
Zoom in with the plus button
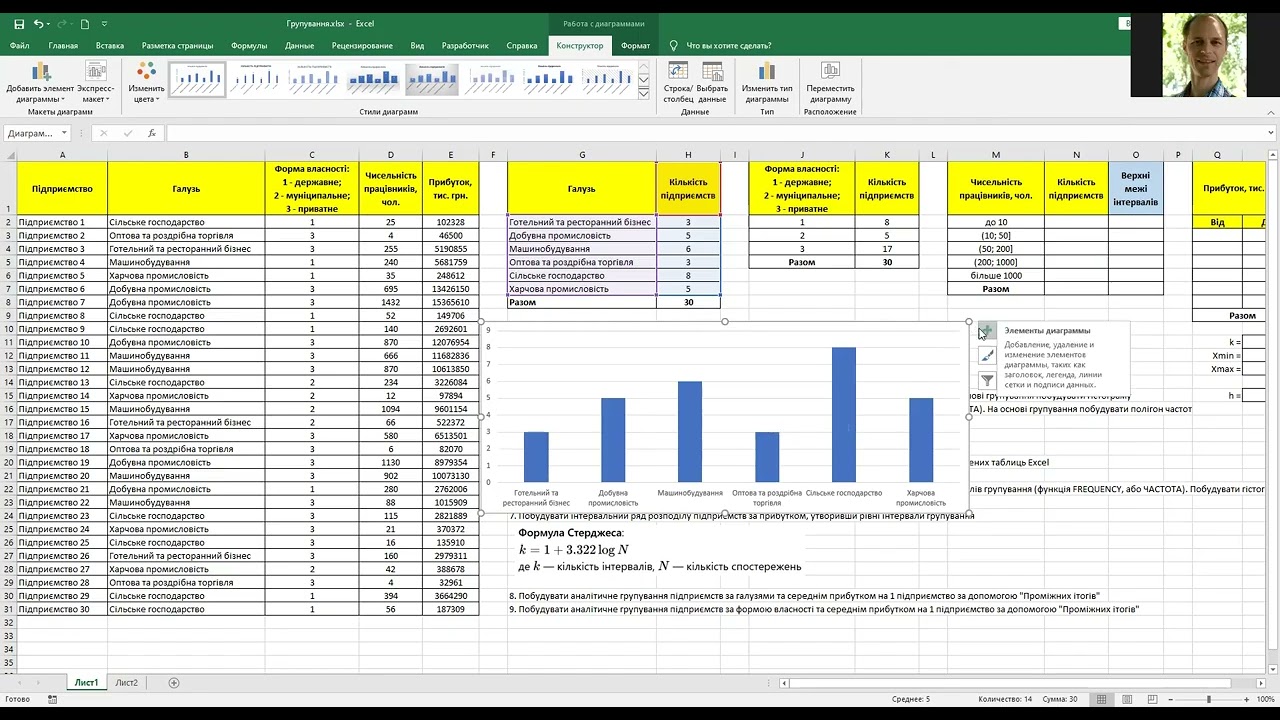(1244, 699)
